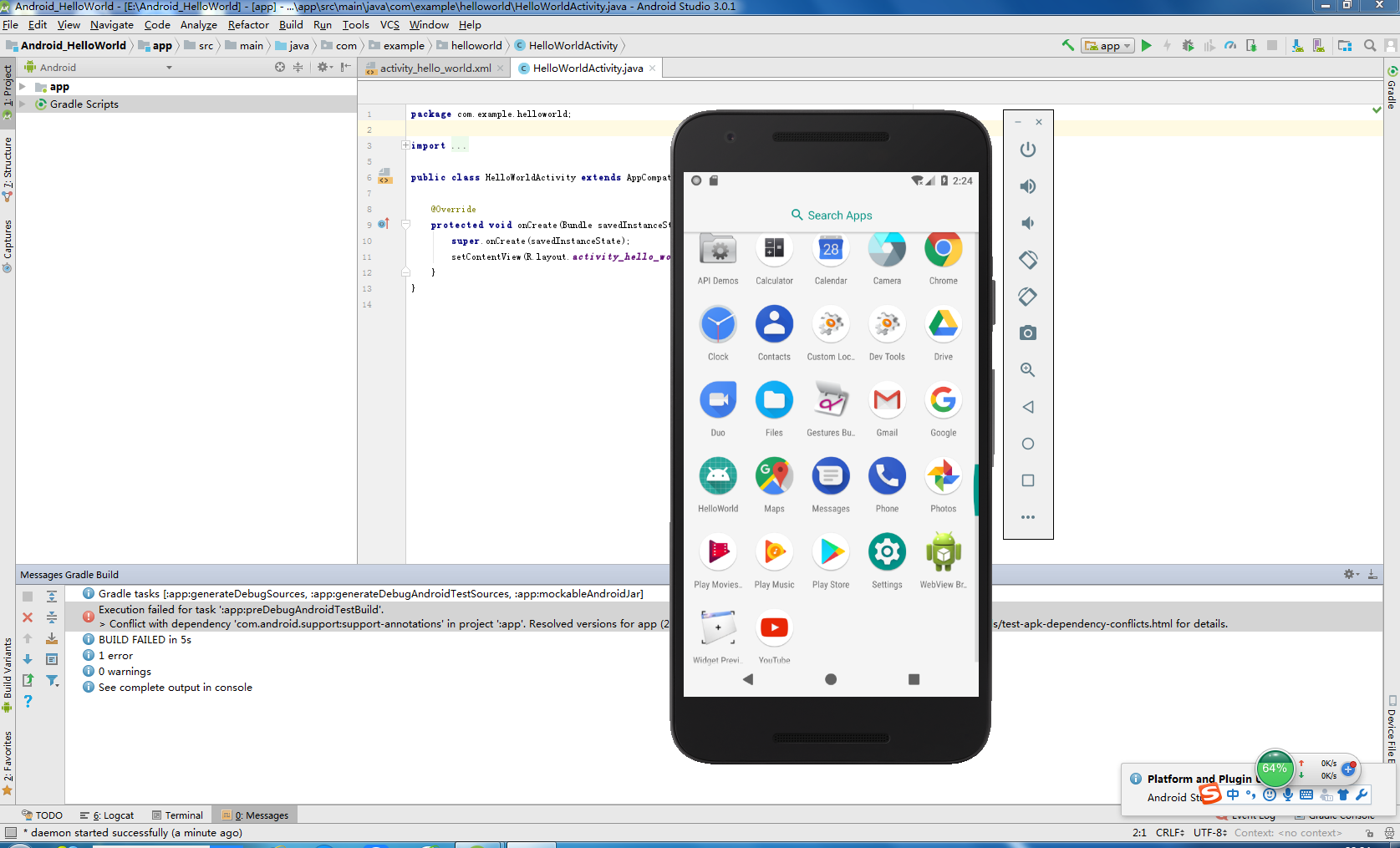This screenshot has height=848, width=1400.
Task: Open the File menu
Action: tap(10, 25)
